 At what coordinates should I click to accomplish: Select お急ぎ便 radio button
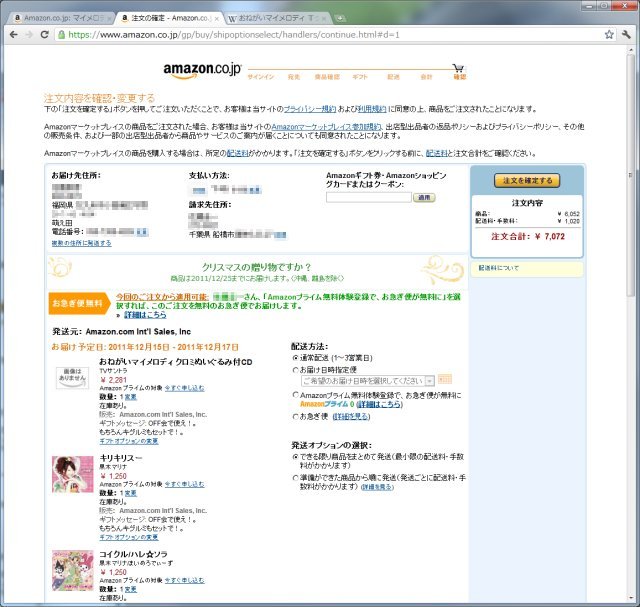pyautogui.click(x=296, y=416)
